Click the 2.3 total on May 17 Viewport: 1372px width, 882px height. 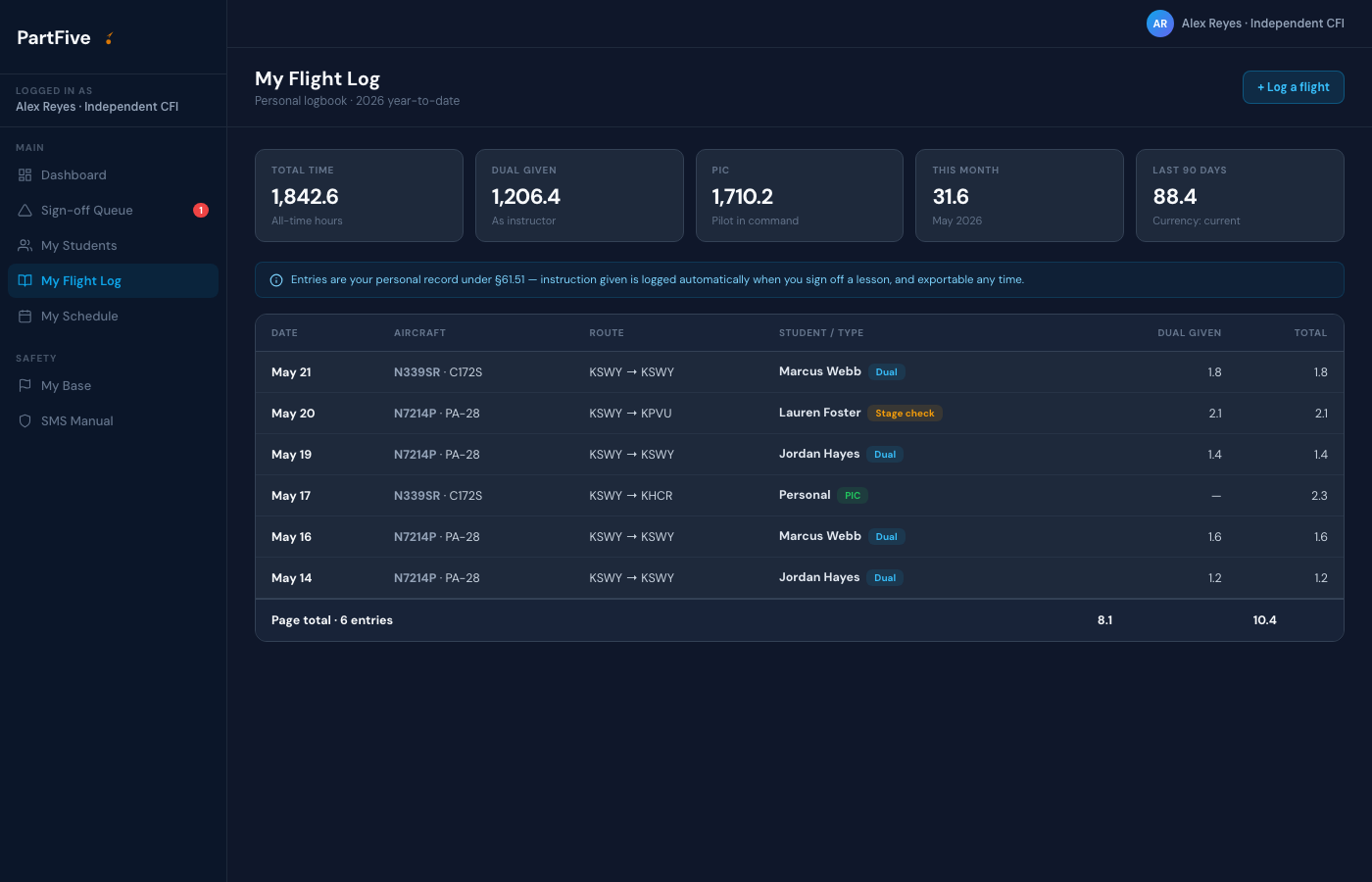coord(1319,496)
